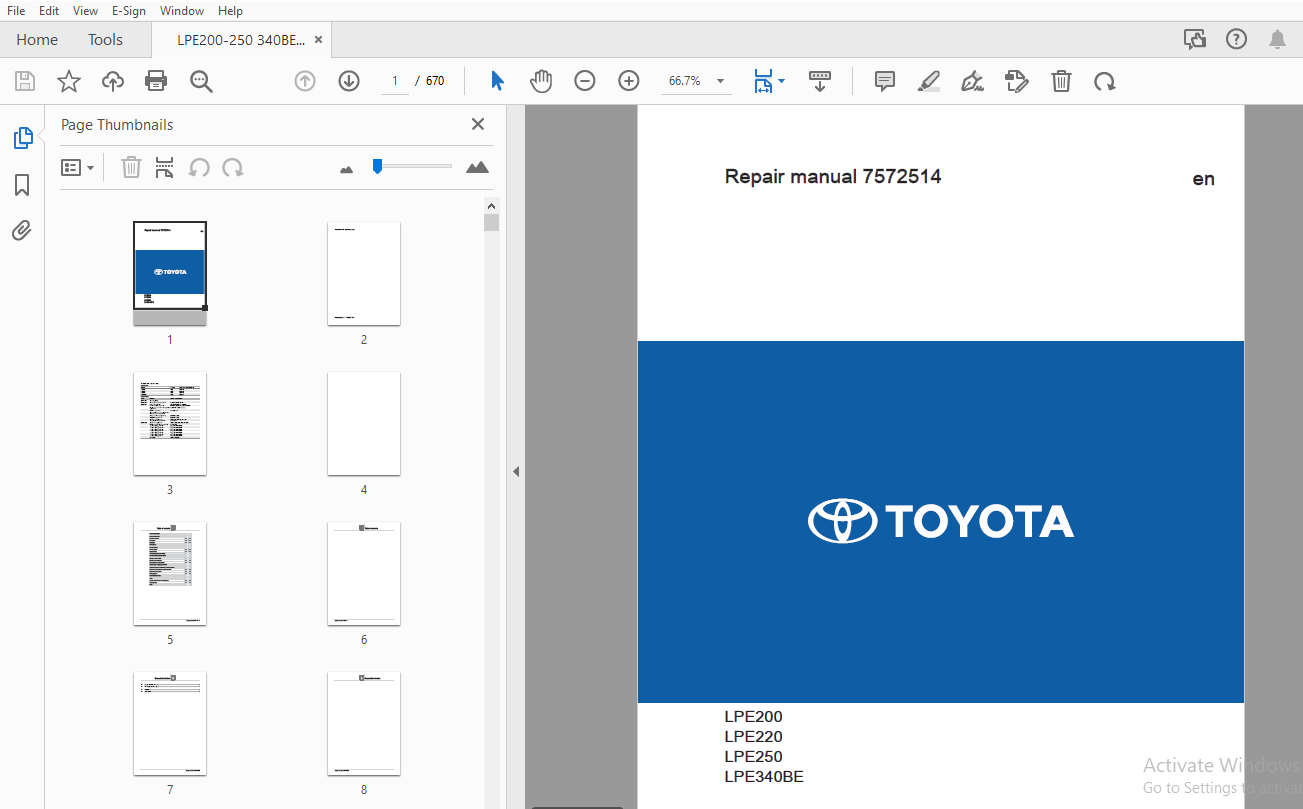Select page 3 thumbnail
The image size is (1303, 809).
tap(170, 423)
